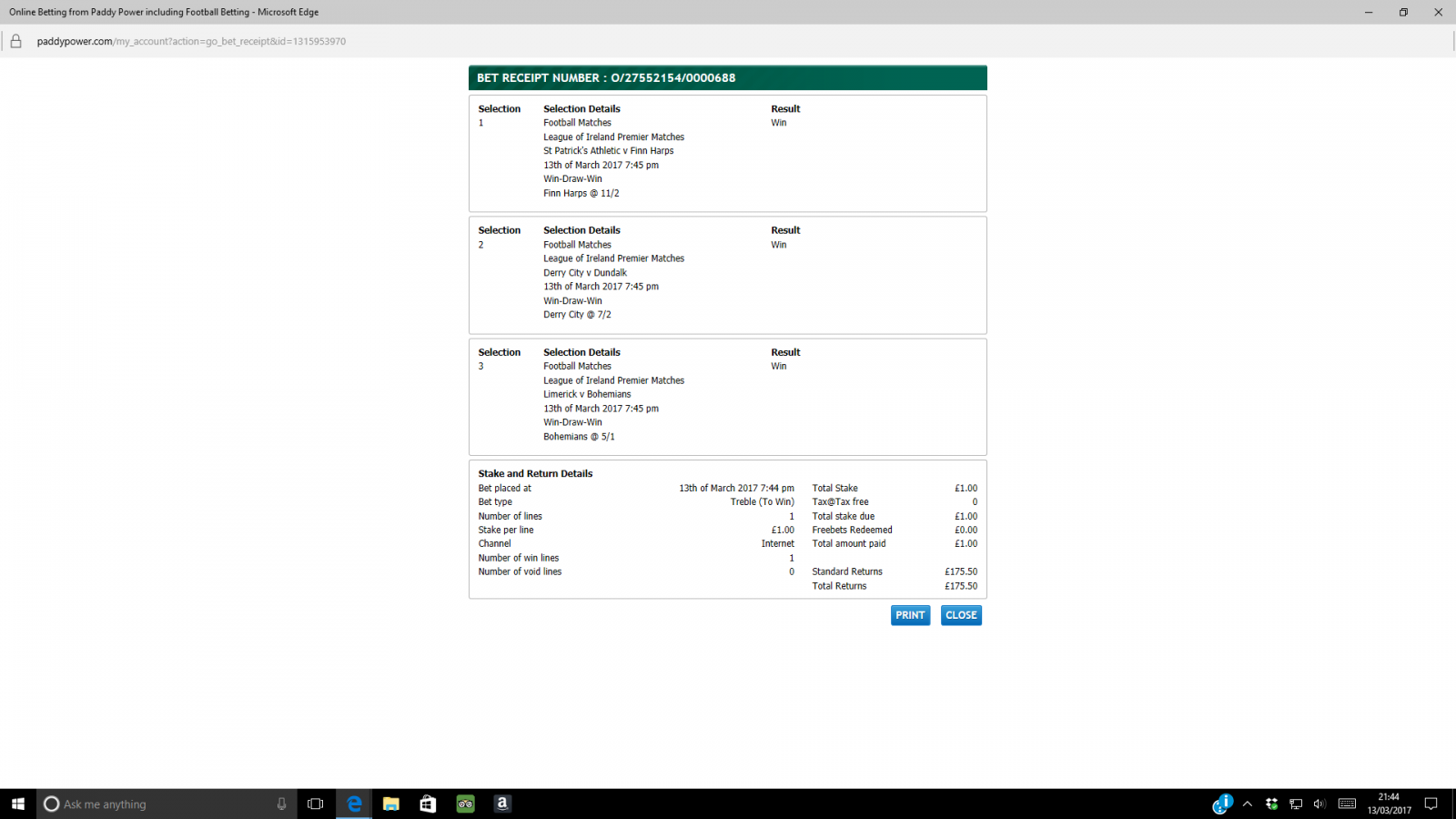Image resolution: width=1456 pixels, height=819 pixels.
Task: Click Selection 2 Result 'Win' text
Action: point(779,245)
